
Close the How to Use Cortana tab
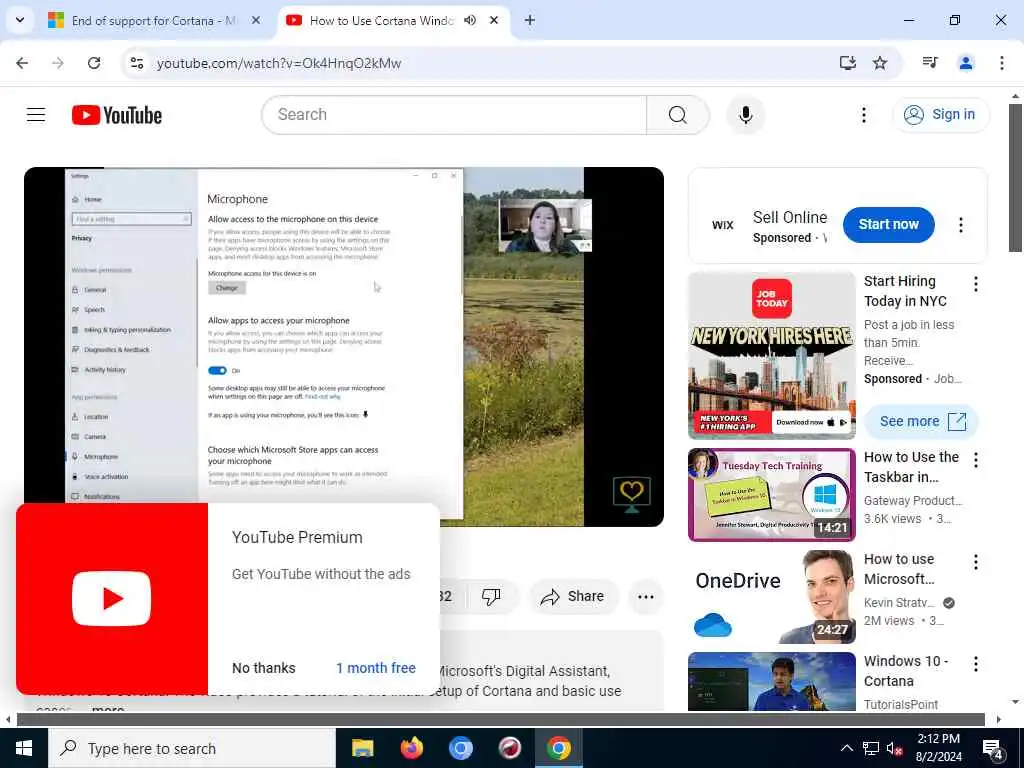[494, 20]
